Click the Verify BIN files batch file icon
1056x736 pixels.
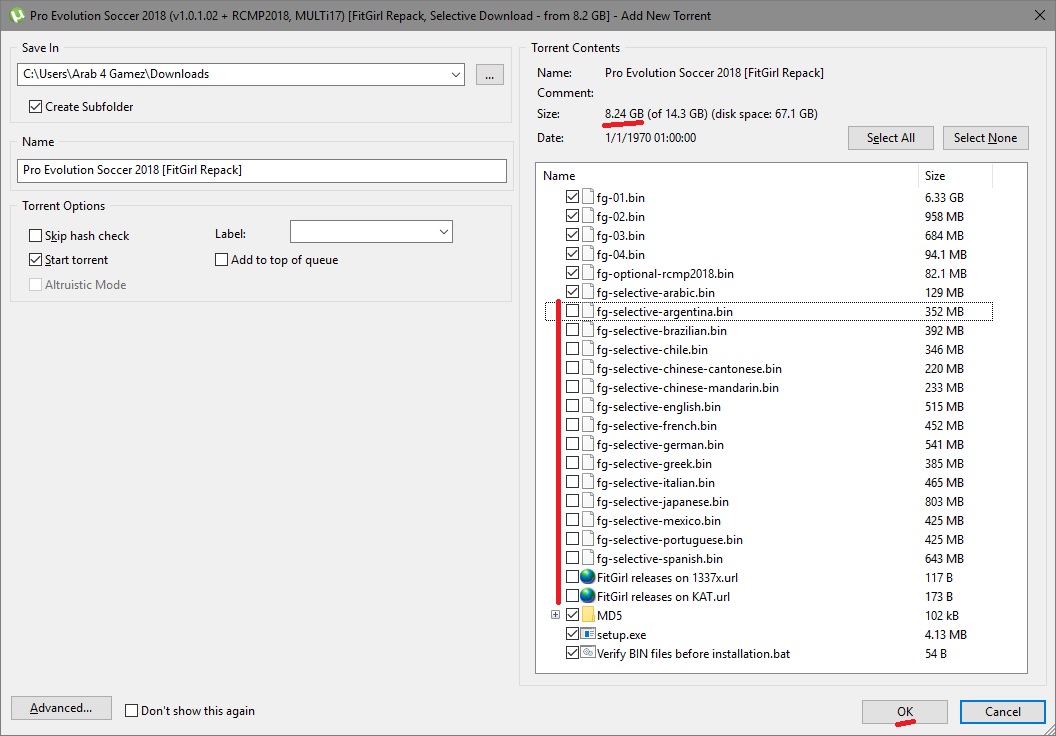[588, 653]
